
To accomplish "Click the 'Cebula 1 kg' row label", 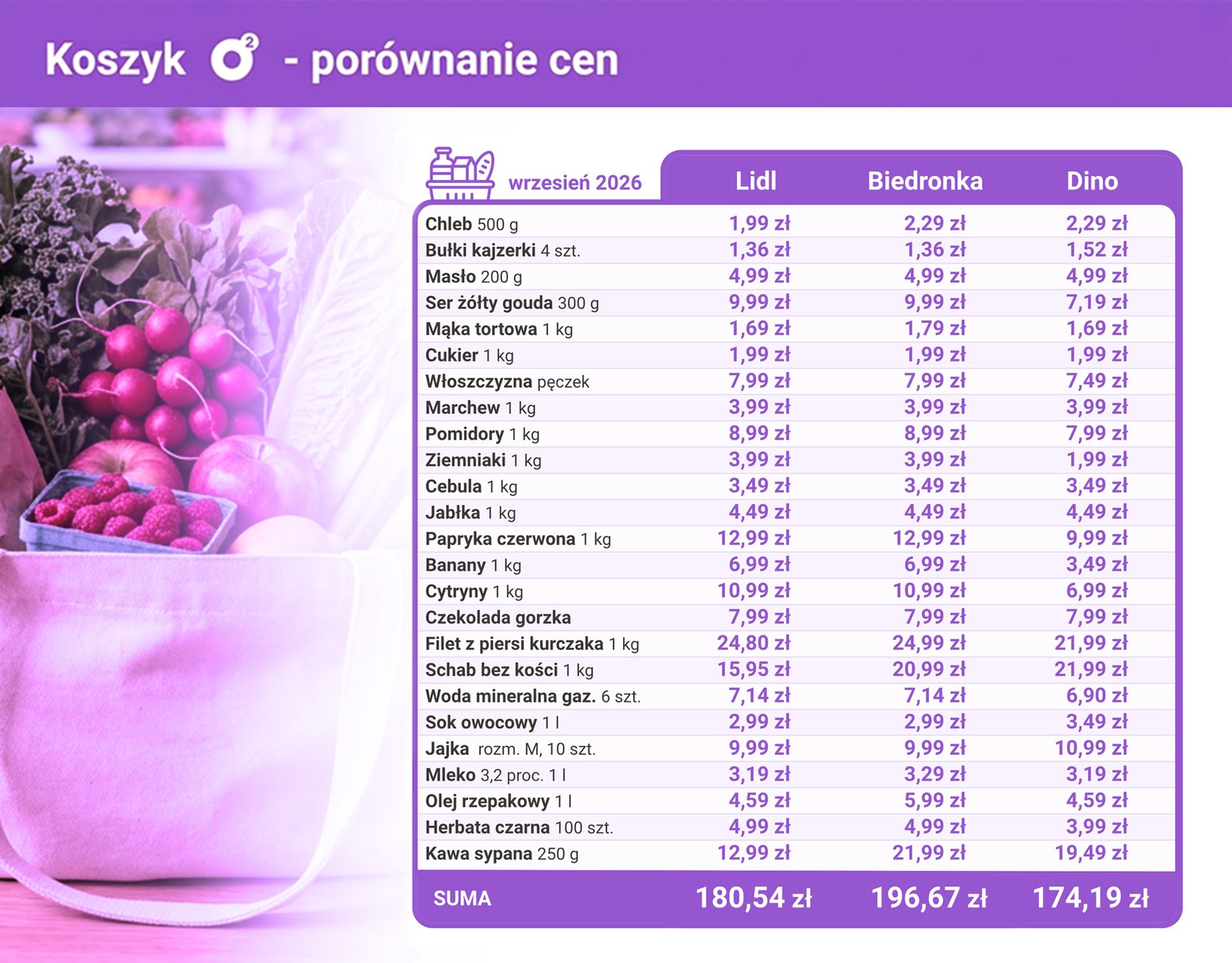I will click(x=471, y=486).
